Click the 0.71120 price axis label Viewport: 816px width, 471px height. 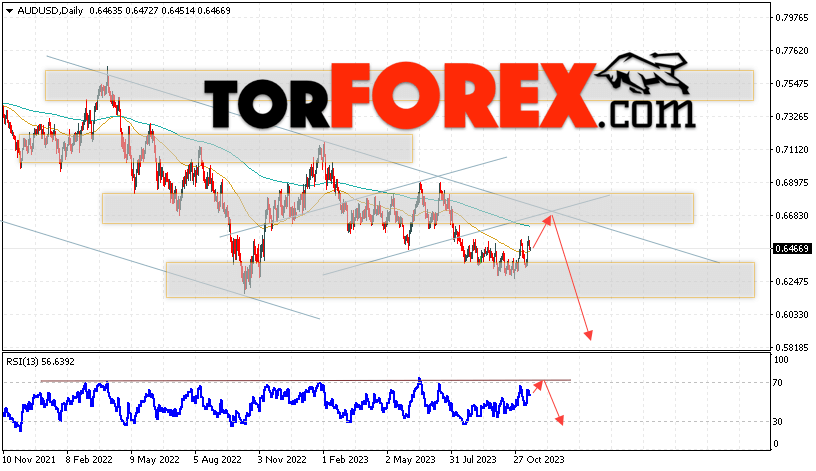pyautogui.click(x=792, y=150)
